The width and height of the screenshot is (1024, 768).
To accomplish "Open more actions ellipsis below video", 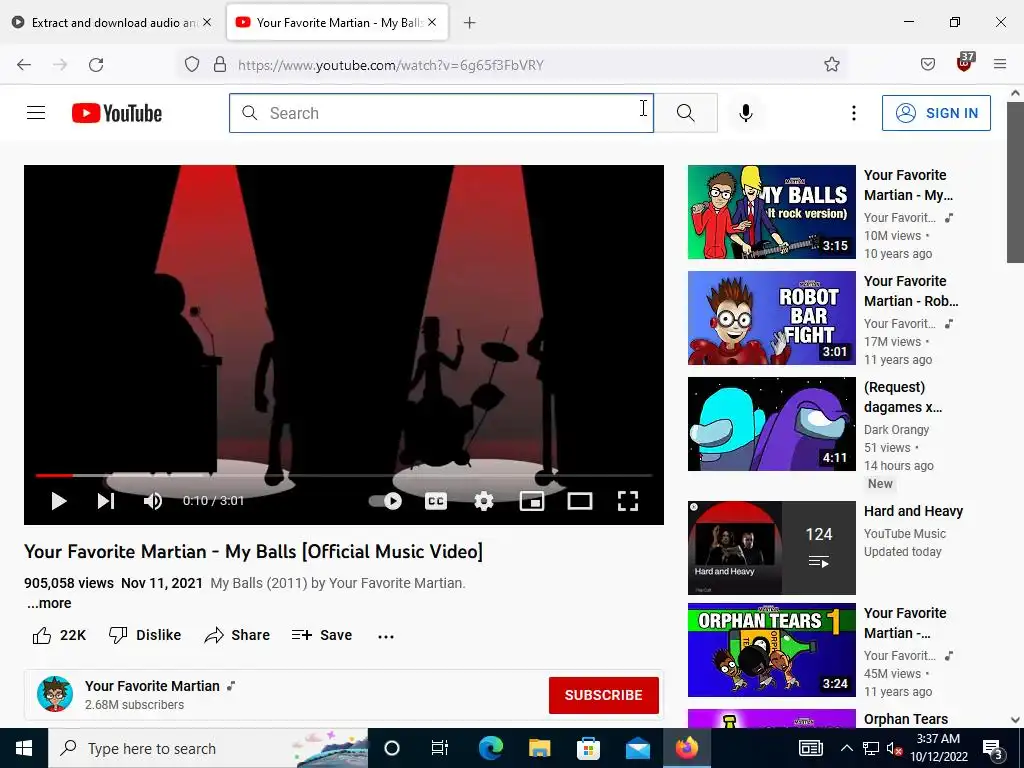I will (386, 636).
